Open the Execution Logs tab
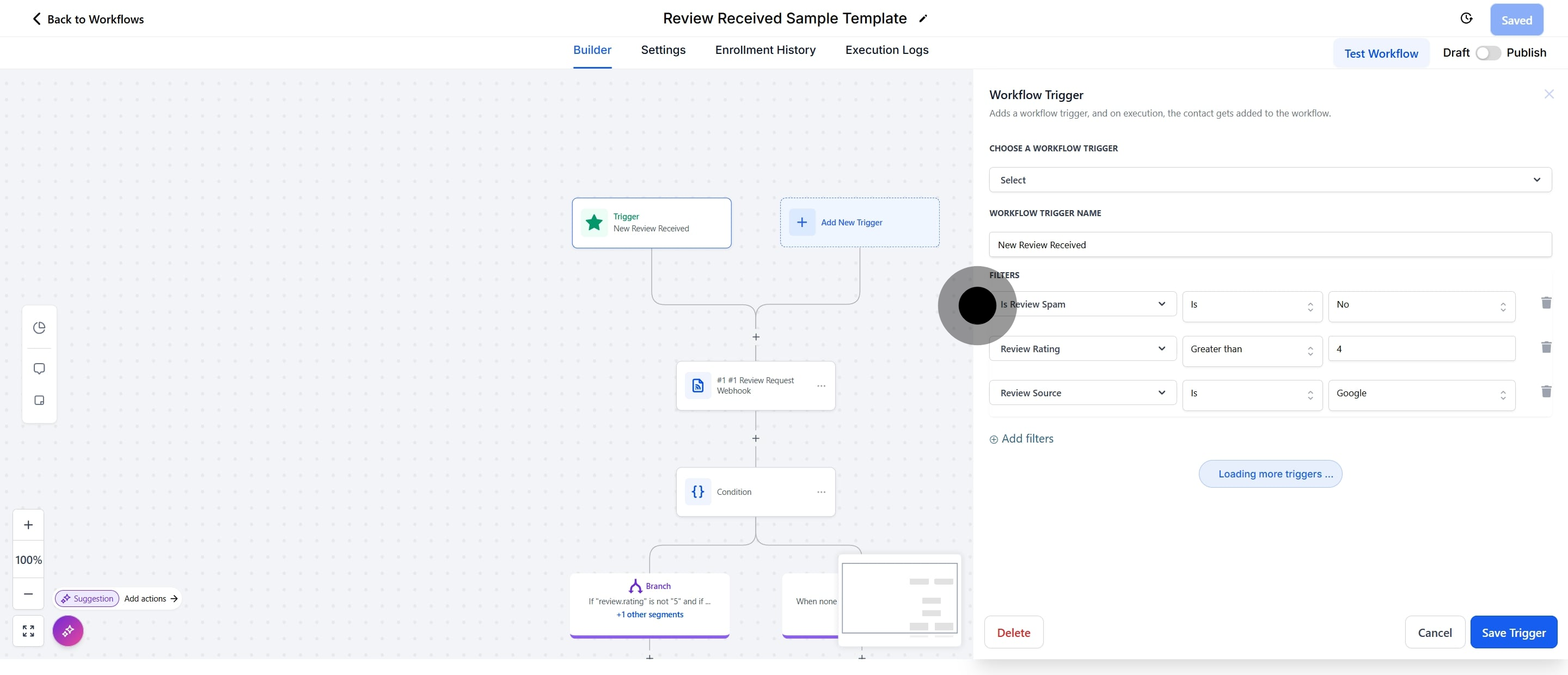This screenshot has height=675, width=1568. [x=886, y=50]
